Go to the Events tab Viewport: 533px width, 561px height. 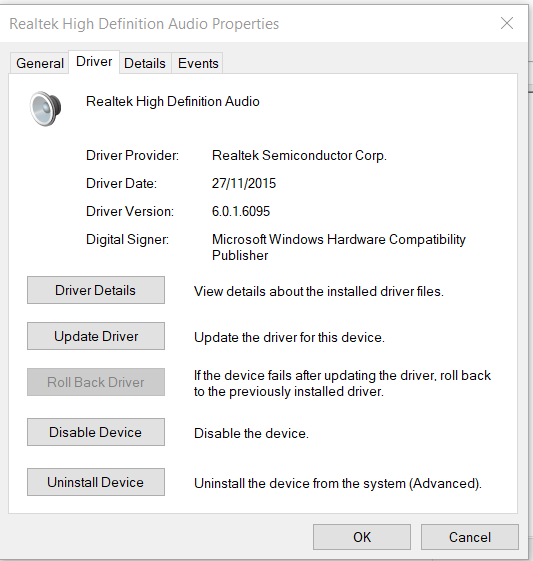click(198, 63)
